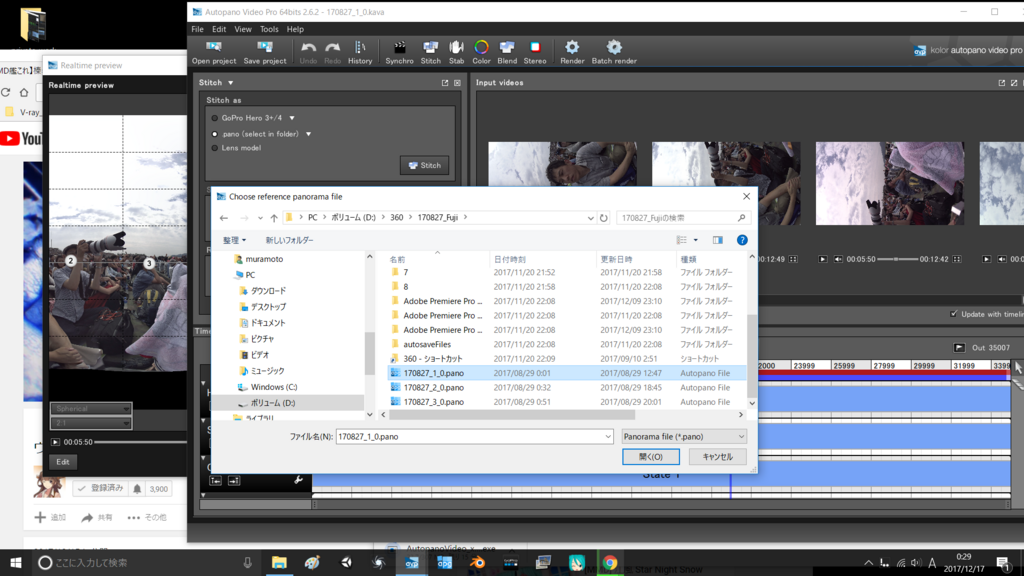Screen dimensions: 1024x576
Task: Click the horizontal scrollbar in file list
Action: 512,415
